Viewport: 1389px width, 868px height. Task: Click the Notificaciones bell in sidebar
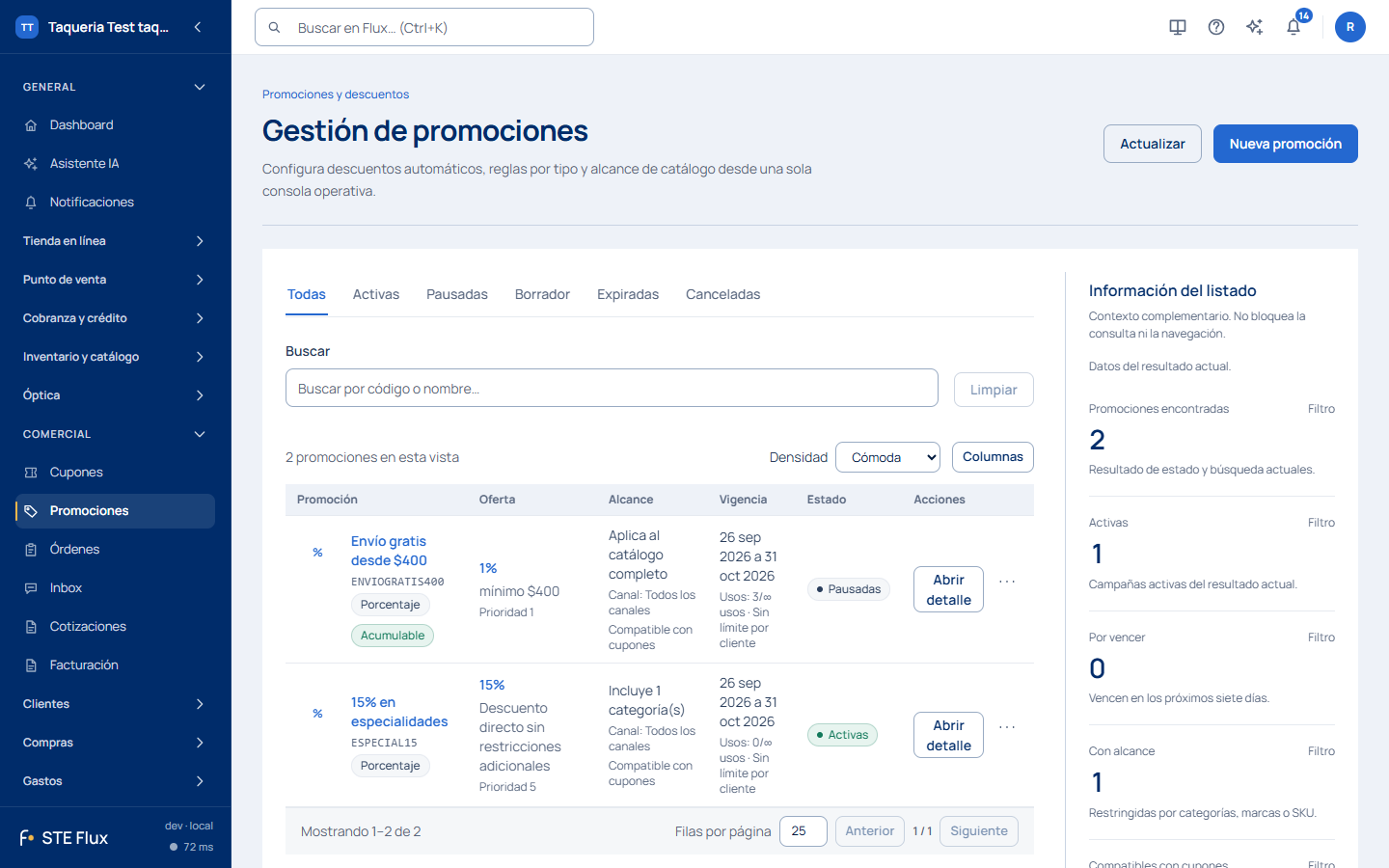coord(31,203)
